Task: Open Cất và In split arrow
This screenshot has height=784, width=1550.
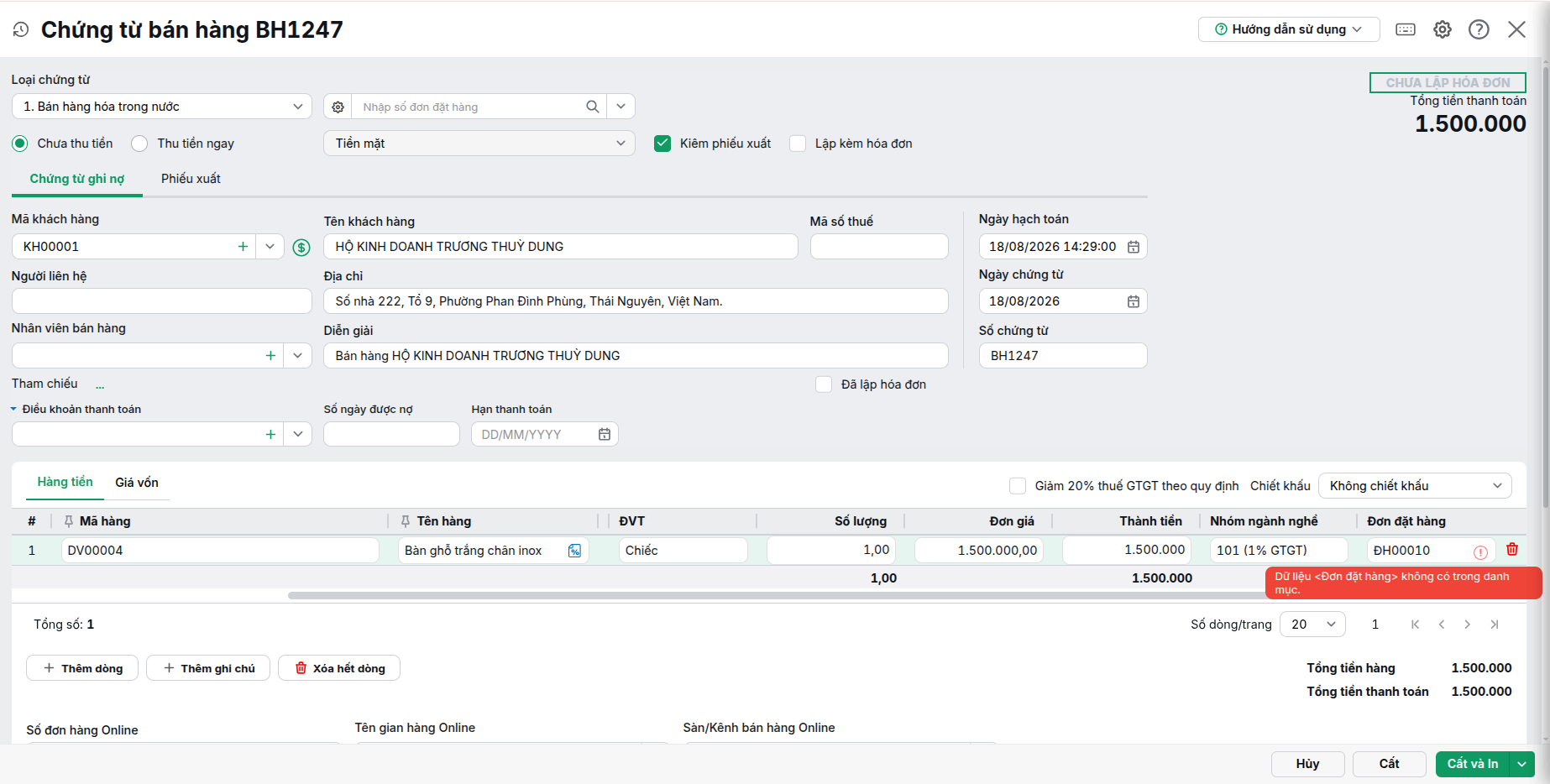Action: click(1521, 764)
